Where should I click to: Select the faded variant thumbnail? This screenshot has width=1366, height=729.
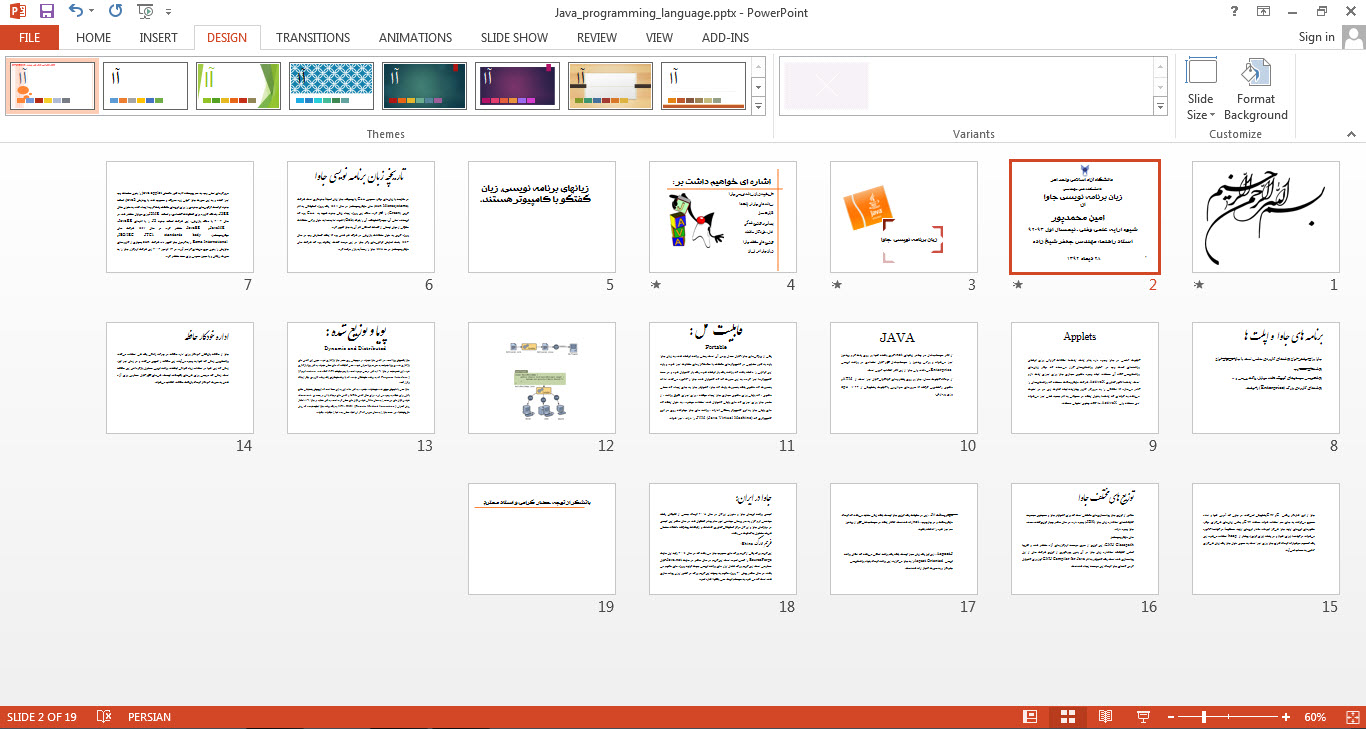pyautogui.click(x=827, y=85)
